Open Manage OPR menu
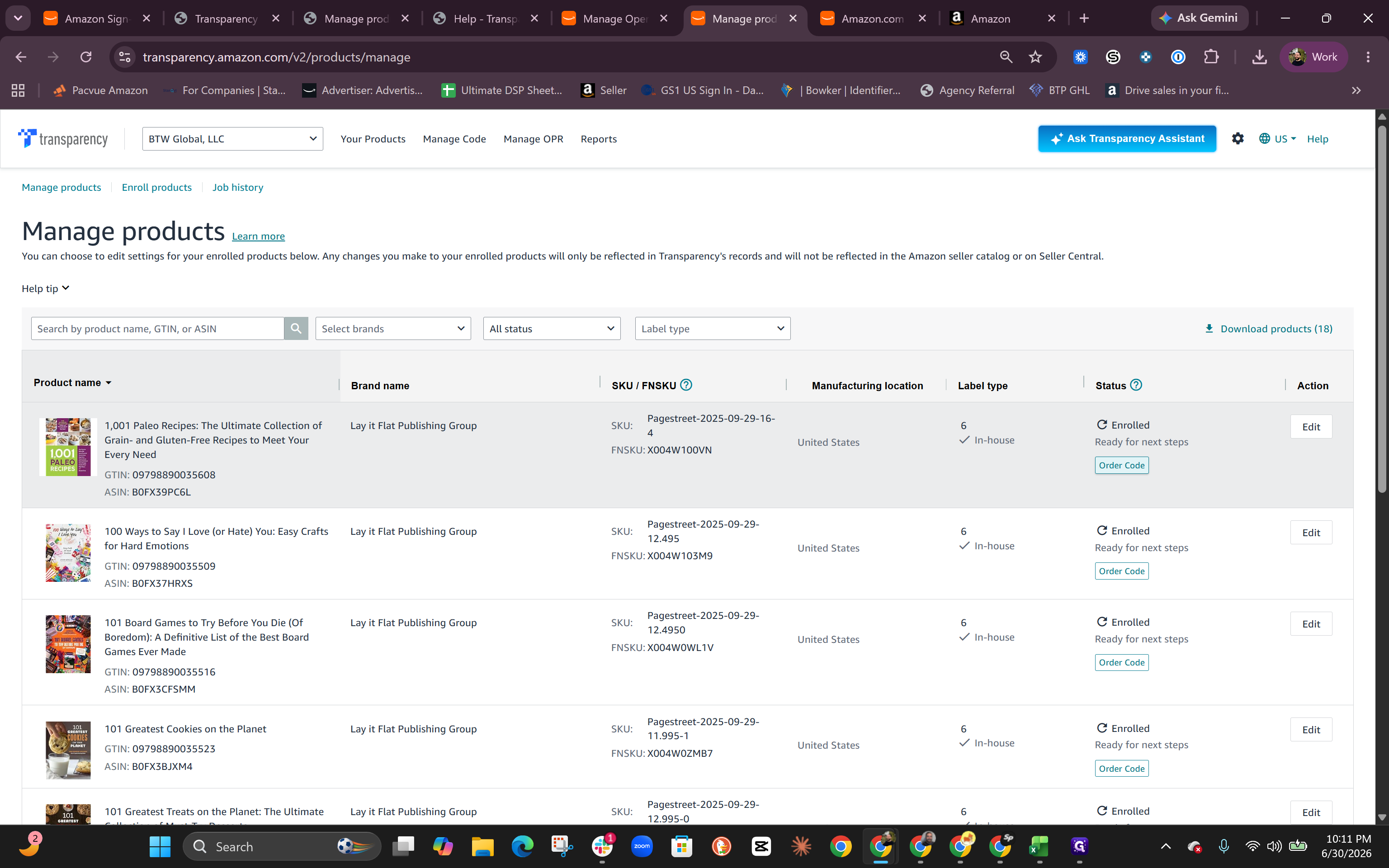This screenshot has height=868, width=1389. 533,138
